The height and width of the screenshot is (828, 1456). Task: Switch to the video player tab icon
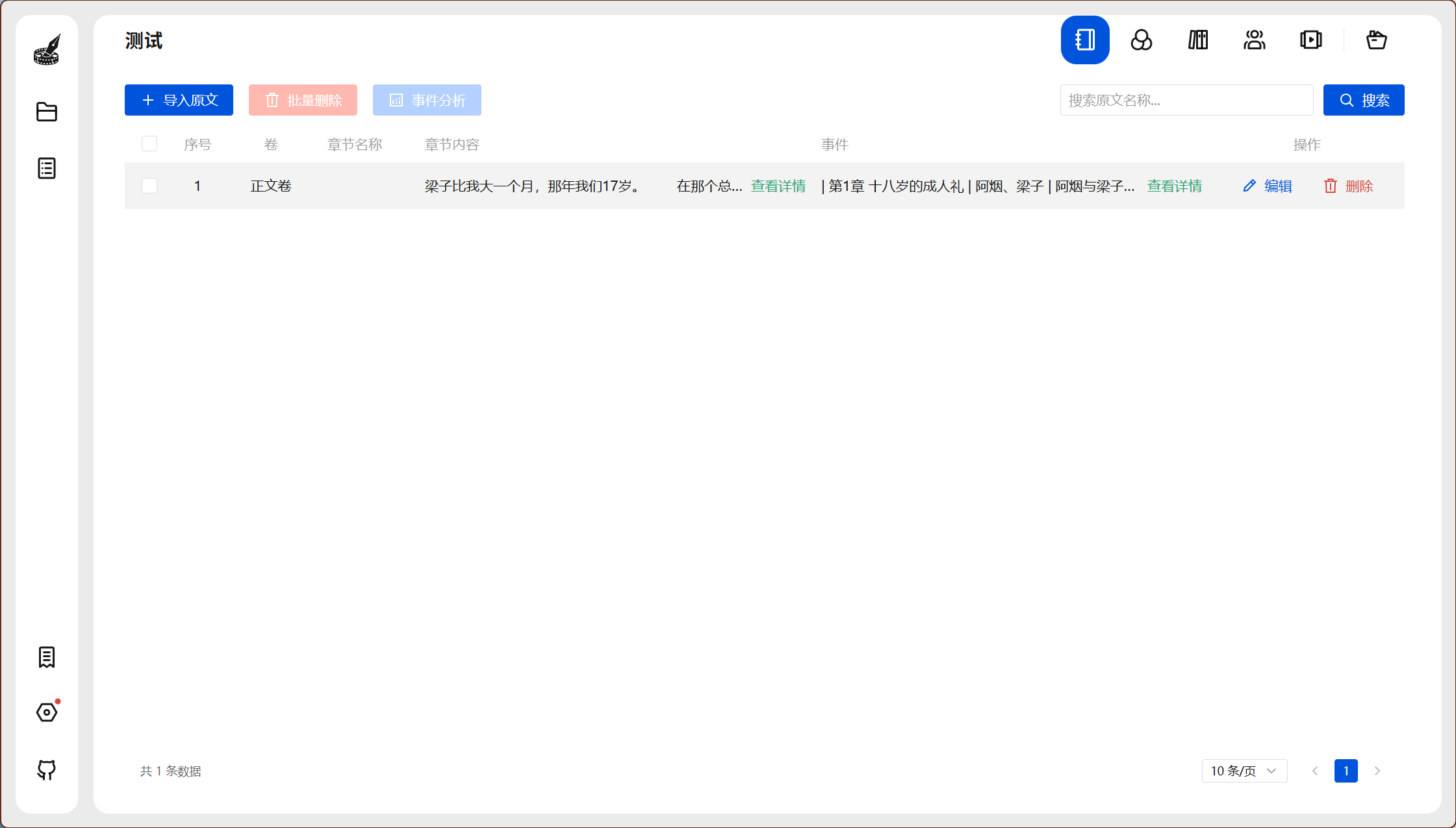click(1311, 40)
